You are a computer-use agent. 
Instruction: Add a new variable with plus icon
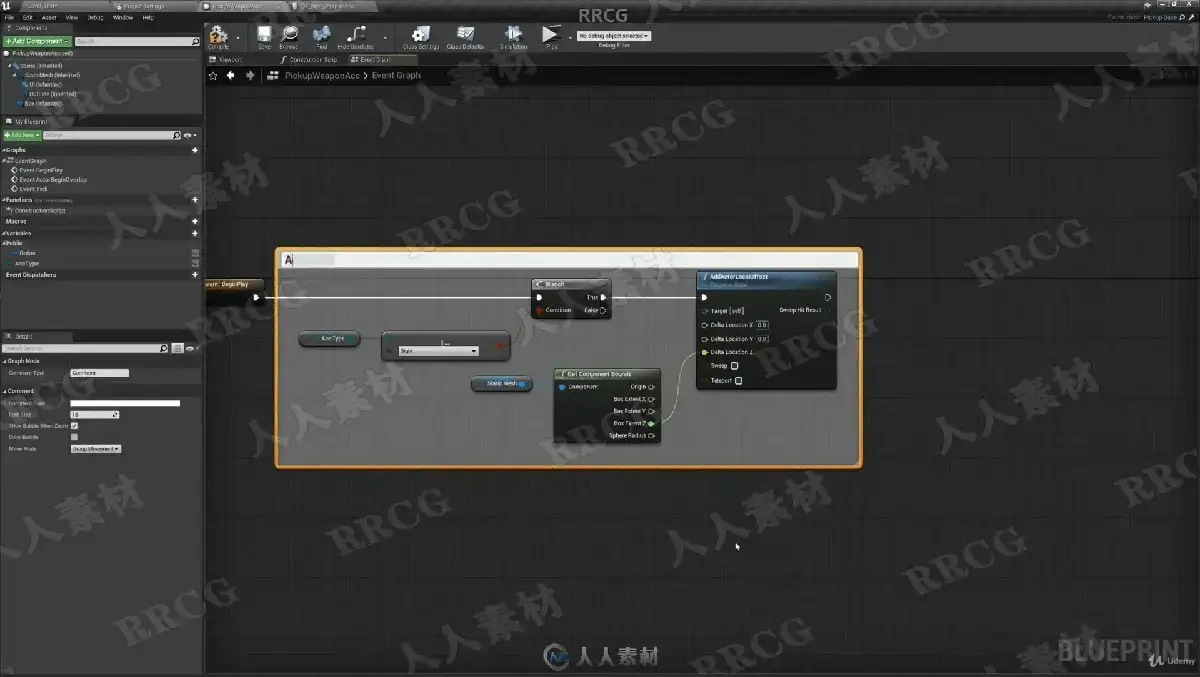point(195,233)
